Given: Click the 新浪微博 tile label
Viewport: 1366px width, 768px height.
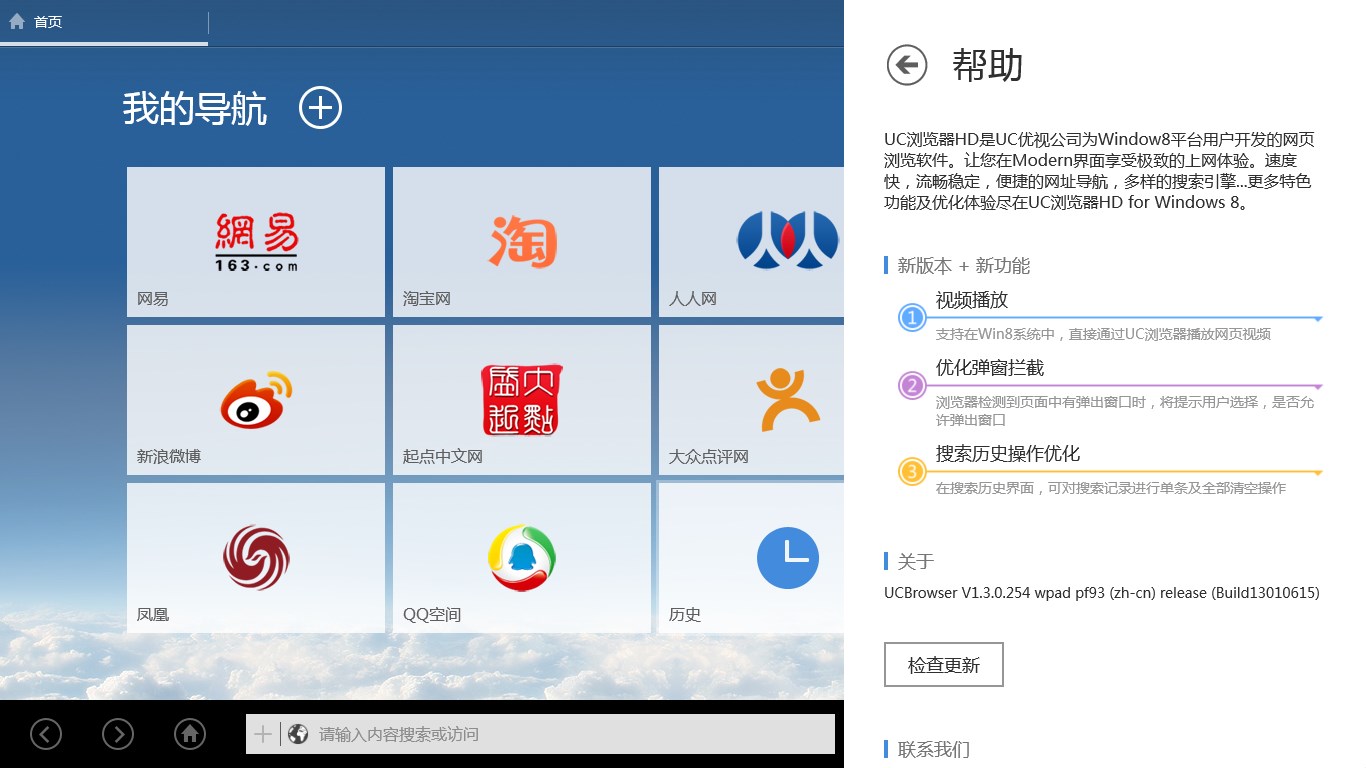Looking at the screenshot, I should (x=169, y=457).
